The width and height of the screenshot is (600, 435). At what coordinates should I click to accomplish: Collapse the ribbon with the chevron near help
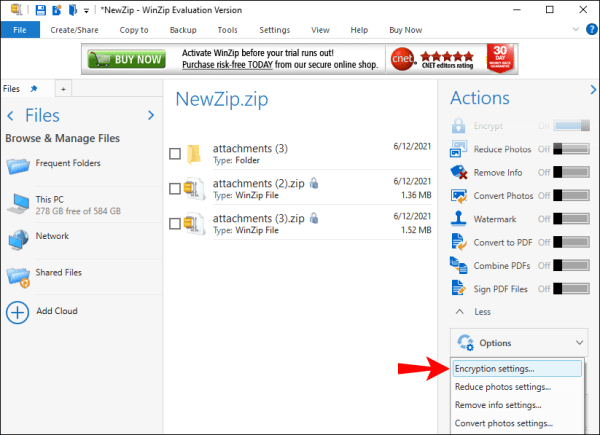click(x=576, y=29)
